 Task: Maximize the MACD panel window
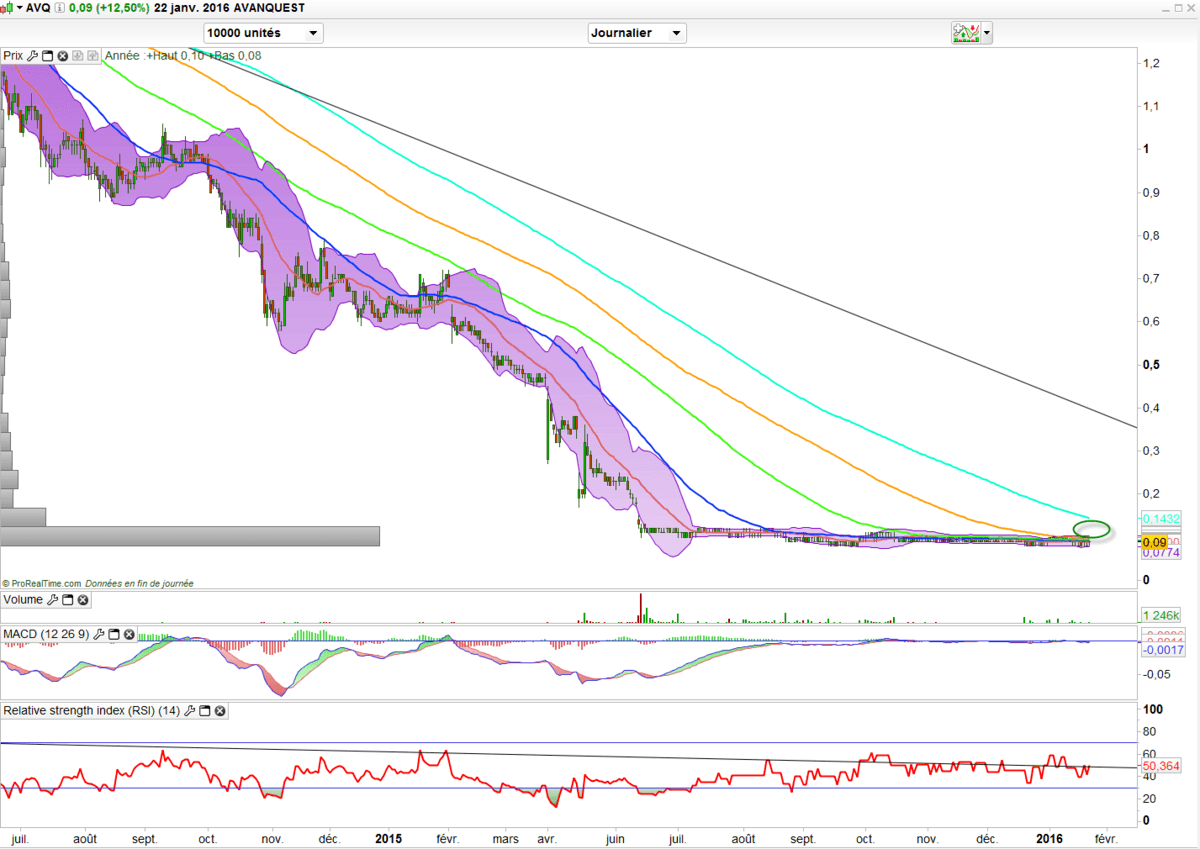click(x=114, y=634)
